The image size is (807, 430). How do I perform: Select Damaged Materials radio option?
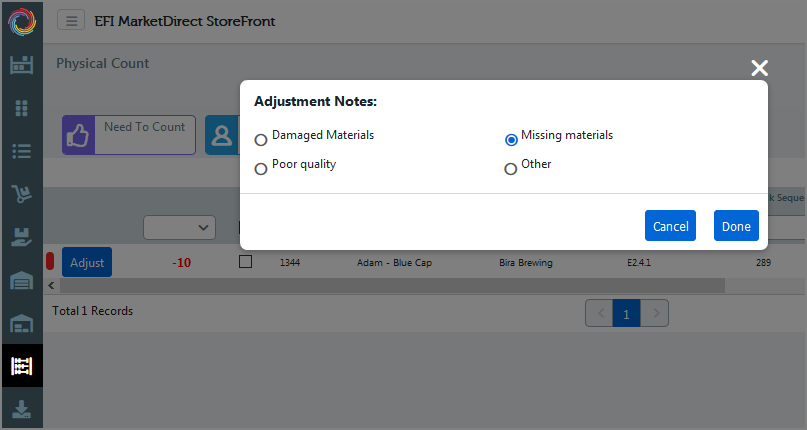[x=261, y=140]
